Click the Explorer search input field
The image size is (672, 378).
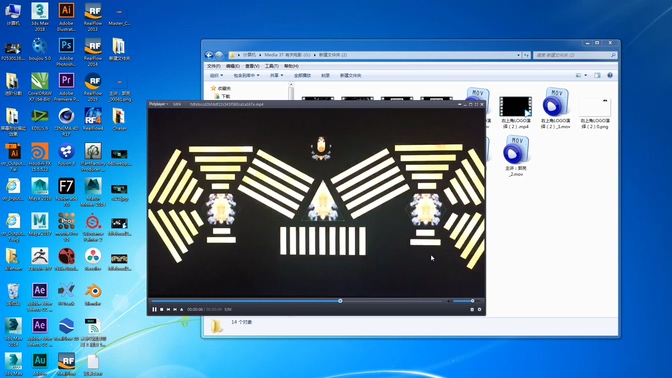575,55
